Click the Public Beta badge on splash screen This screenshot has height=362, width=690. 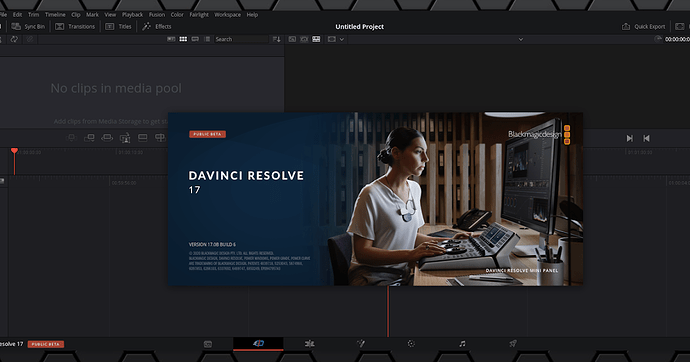(x=207, y=134)
